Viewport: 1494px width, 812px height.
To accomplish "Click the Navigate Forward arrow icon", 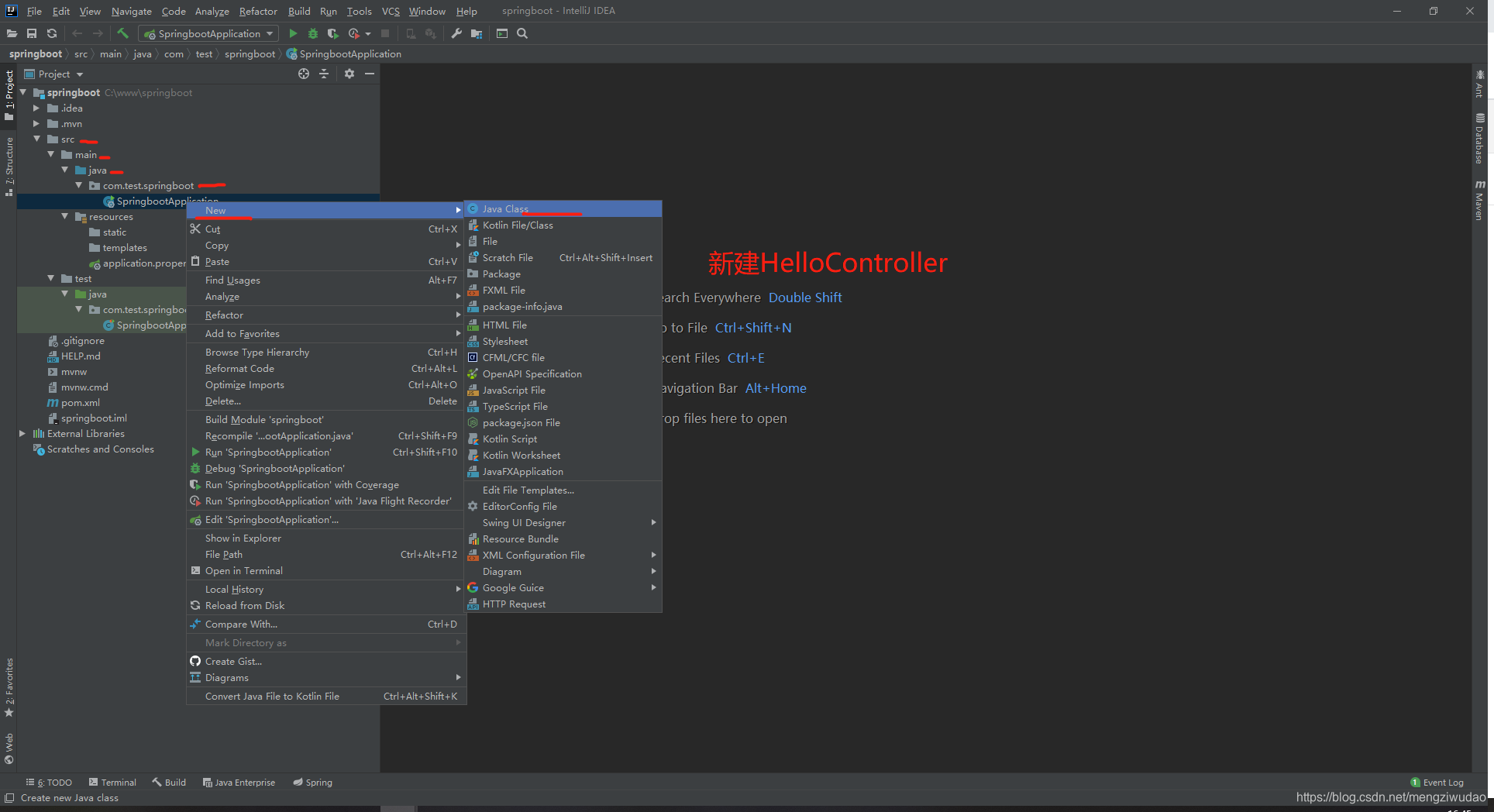I will click(x=98, y=33).
